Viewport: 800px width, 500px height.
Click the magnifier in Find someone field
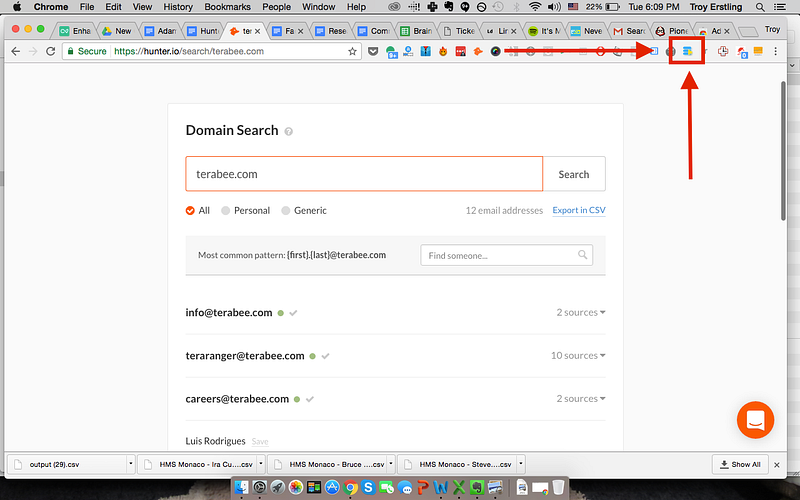pos(582,255)
